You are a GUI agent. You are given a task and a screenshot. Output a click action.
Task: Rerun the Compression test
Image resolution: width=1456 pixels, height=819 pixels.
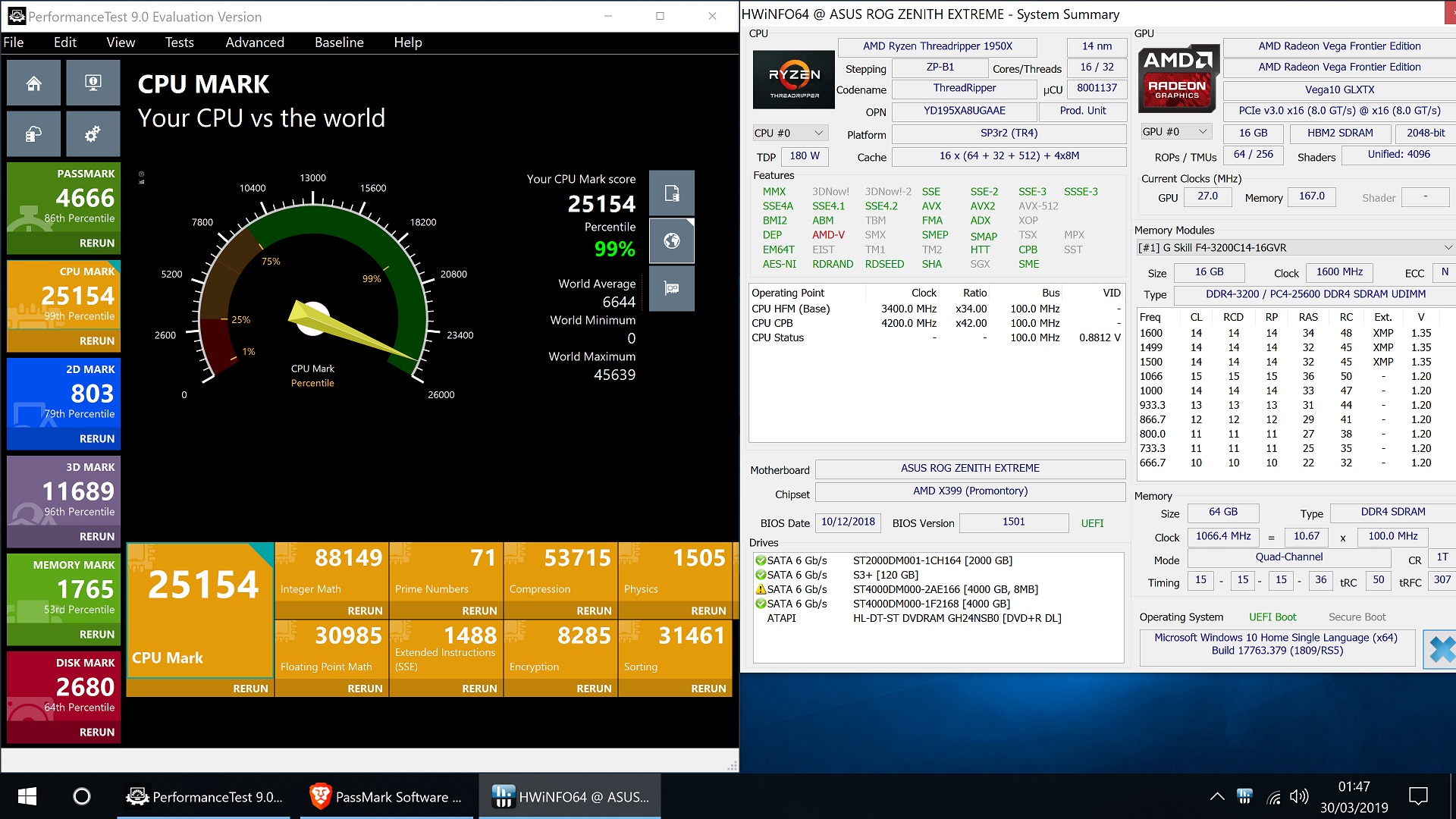[594, 611]
